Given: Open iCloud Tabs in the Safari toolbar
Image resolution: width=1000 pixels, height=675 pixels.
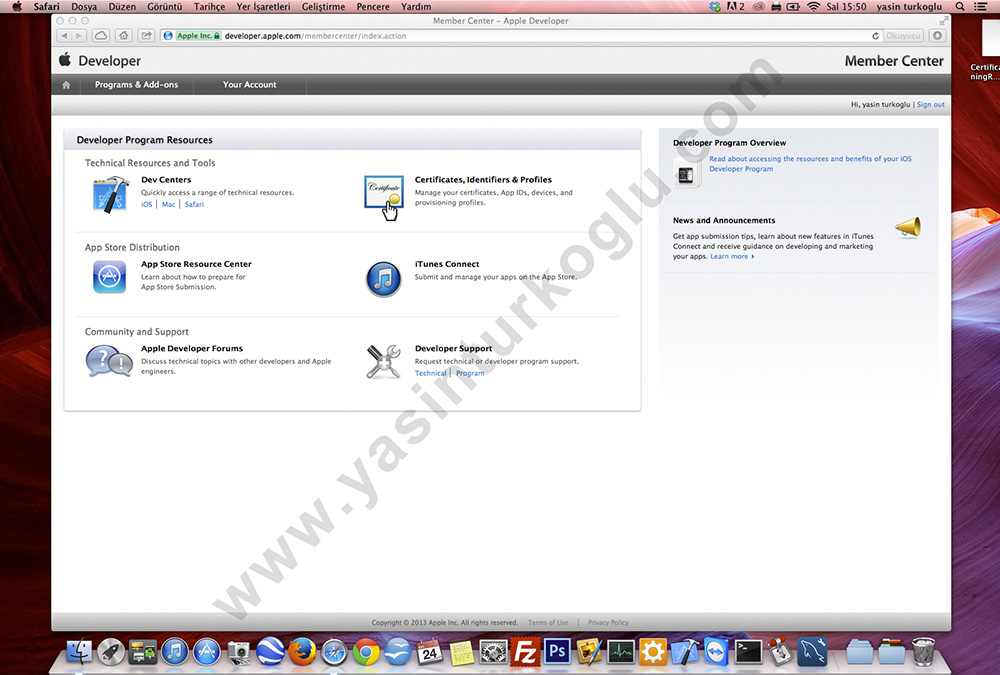Looking at the screenshot, I should tap(101, 36).
